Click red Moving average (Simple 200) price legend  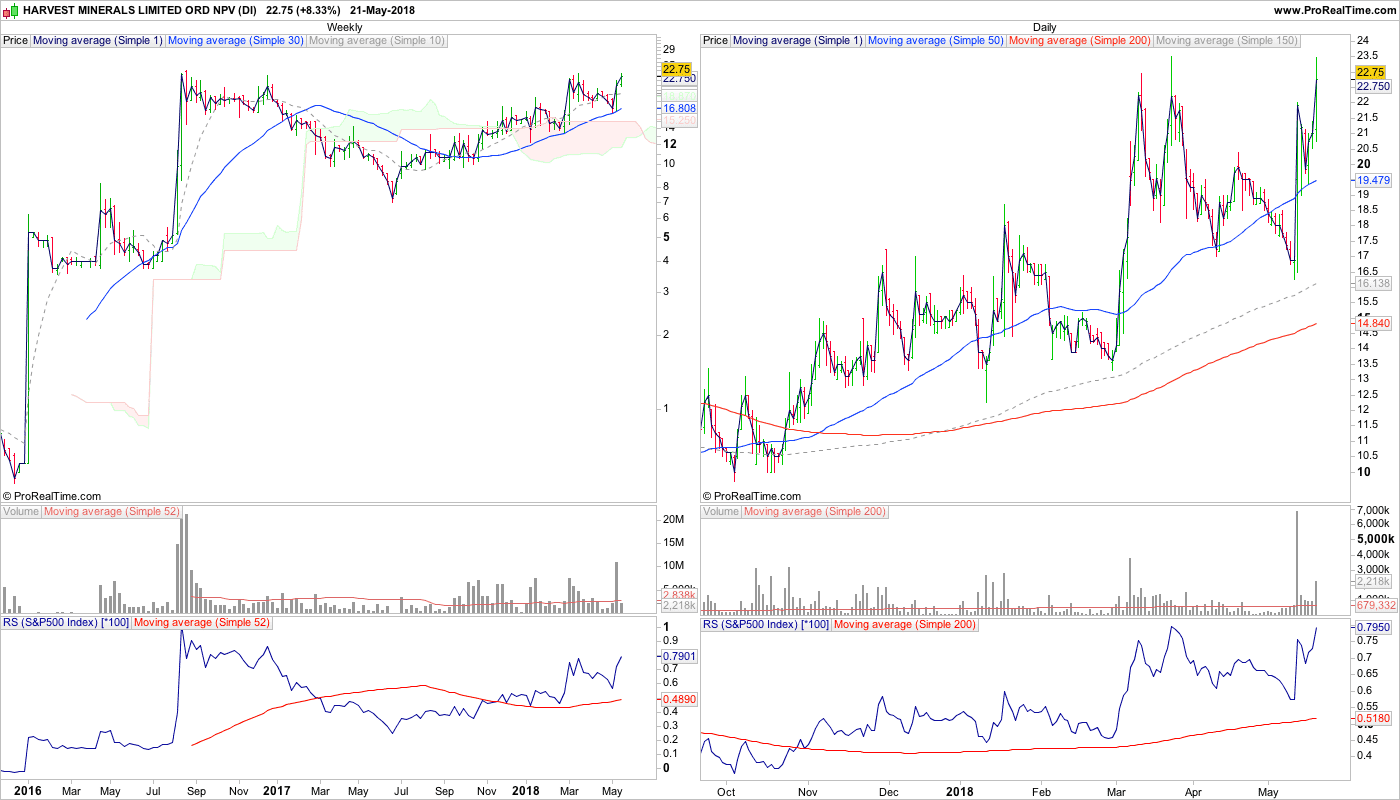tap(1079, 41)
